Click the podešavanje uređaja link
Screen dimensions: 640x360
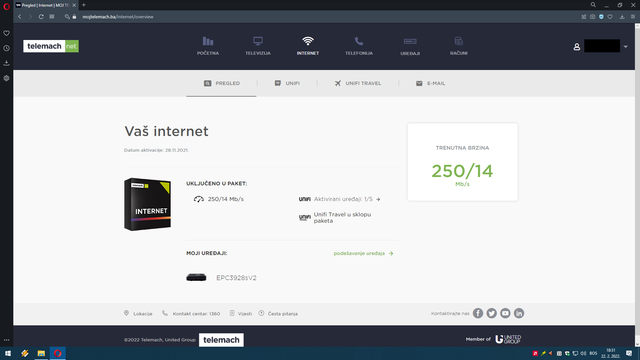(x=363, y=253)
